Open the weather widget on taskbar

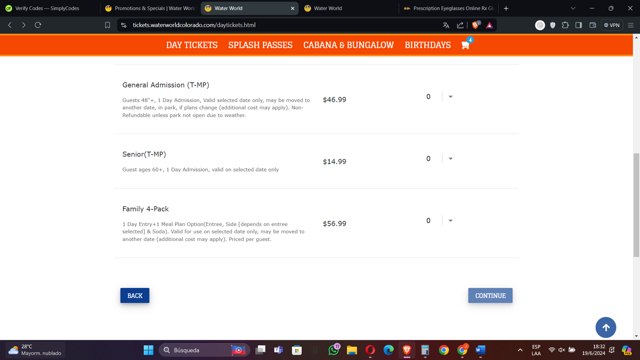point(35,350)
